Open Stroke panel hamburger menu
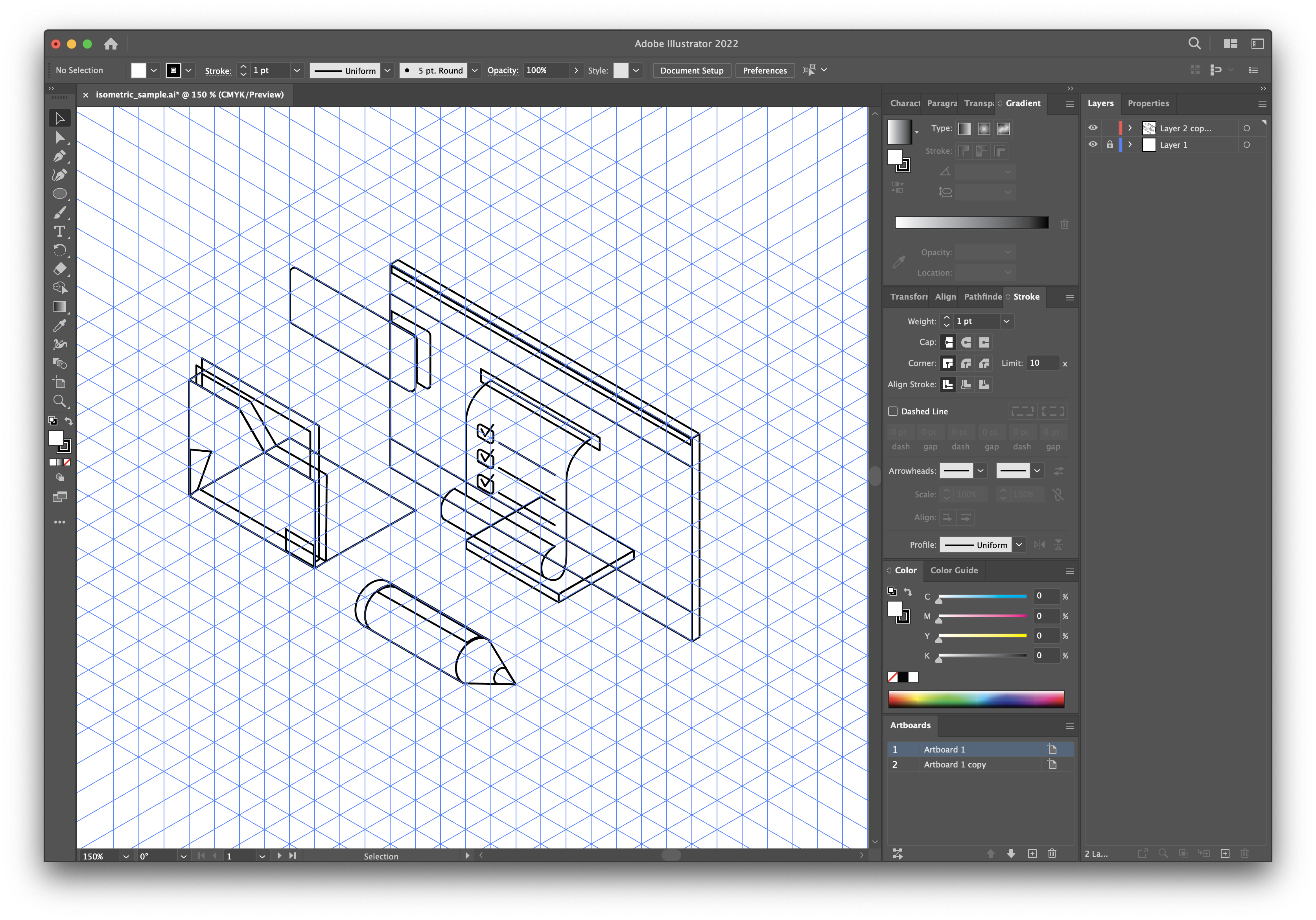 1069,297
